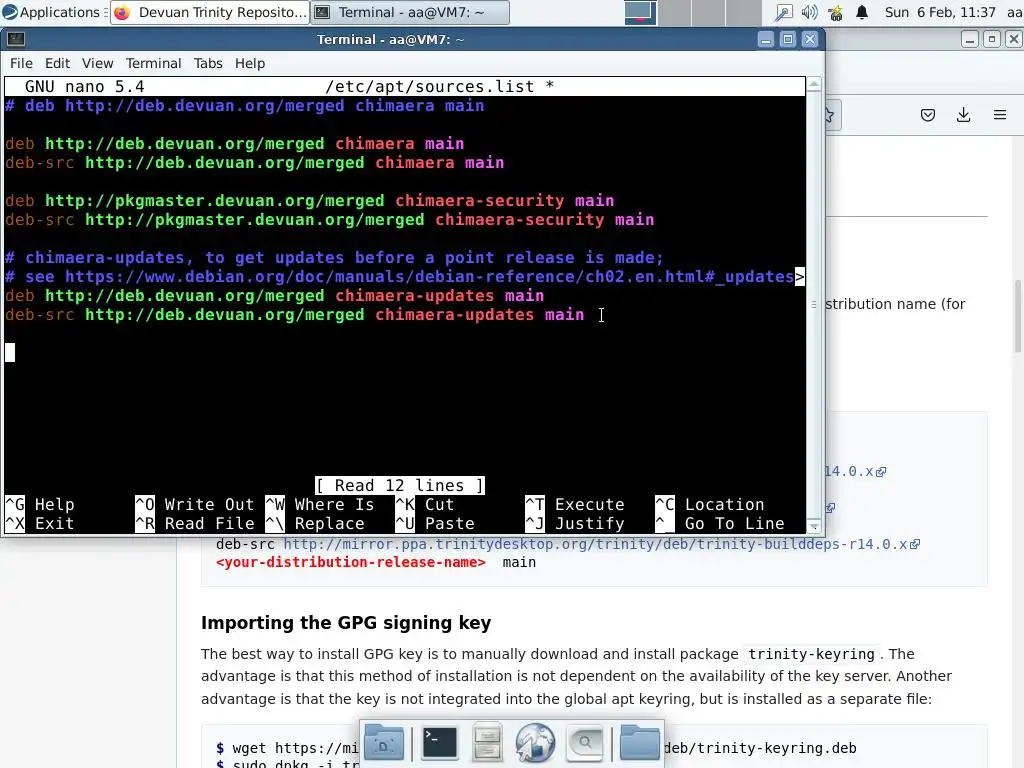Close the Terminal window

(x=810, y=39)
